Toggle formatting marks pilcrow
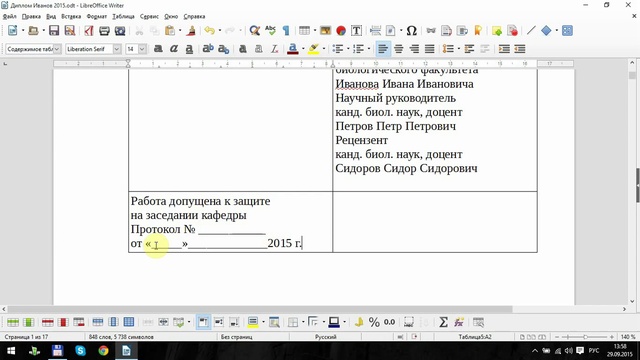Image resolution: width=640 pixels, height=360 pixels. 286,31
